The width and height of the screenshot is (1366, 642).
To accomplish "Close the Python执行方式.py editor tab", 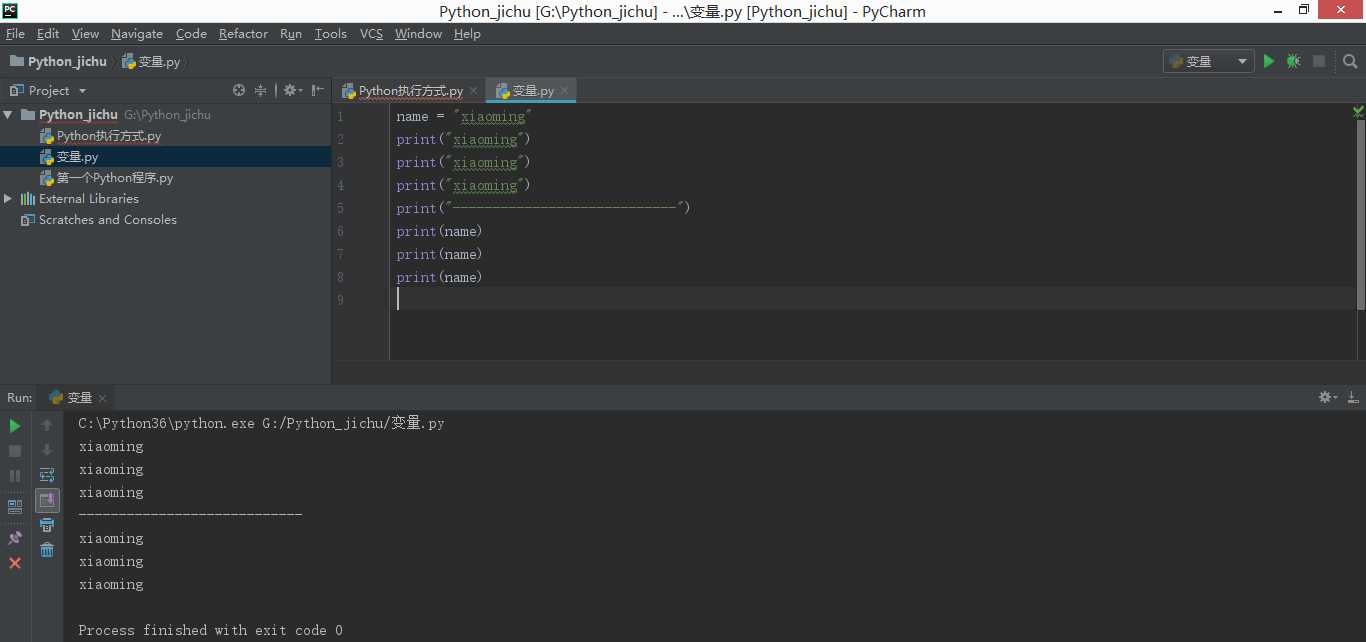I will [x=473, y=91].
